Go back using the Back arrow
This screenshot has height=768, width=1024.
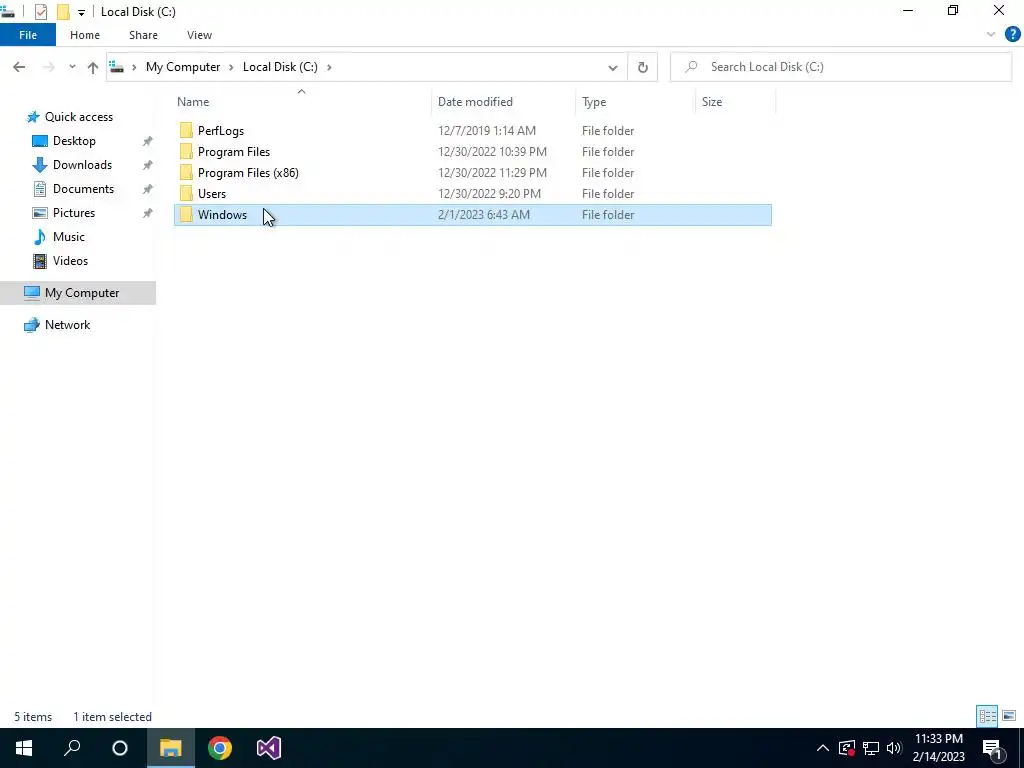19,67
